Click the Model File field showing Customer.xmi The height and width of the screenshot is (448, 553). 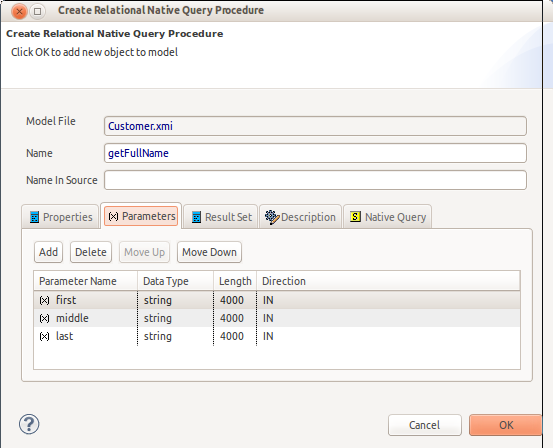(315, 126)
